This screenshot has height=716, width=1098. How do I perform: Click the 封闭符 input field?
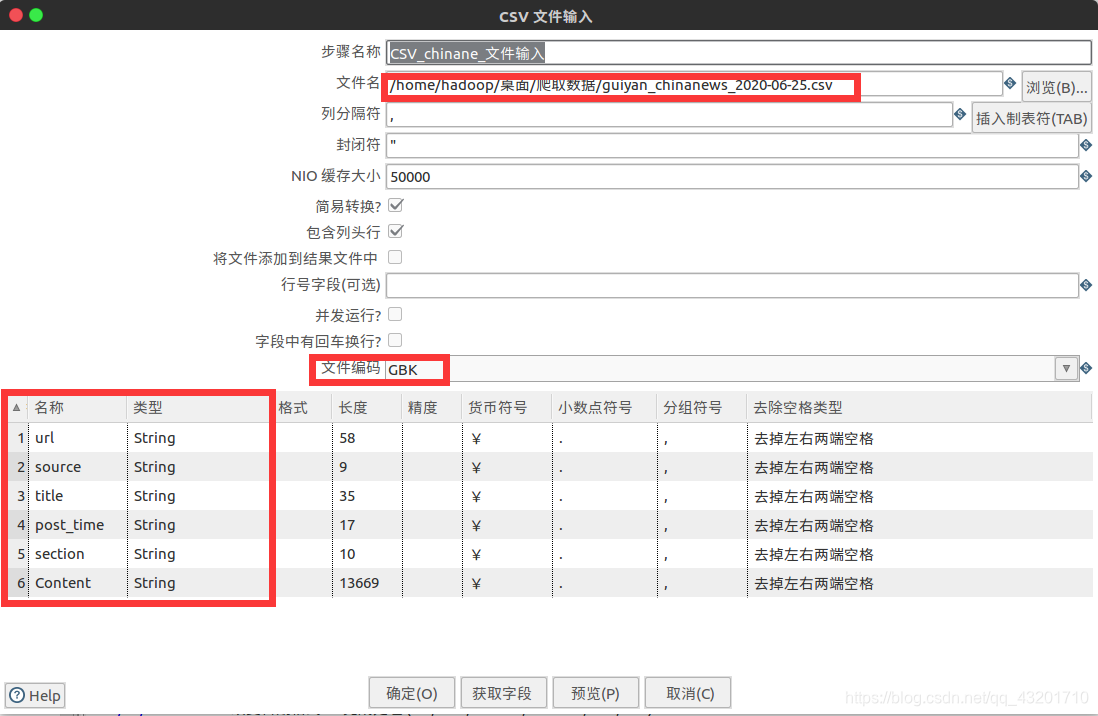click(x=732, y=146)
